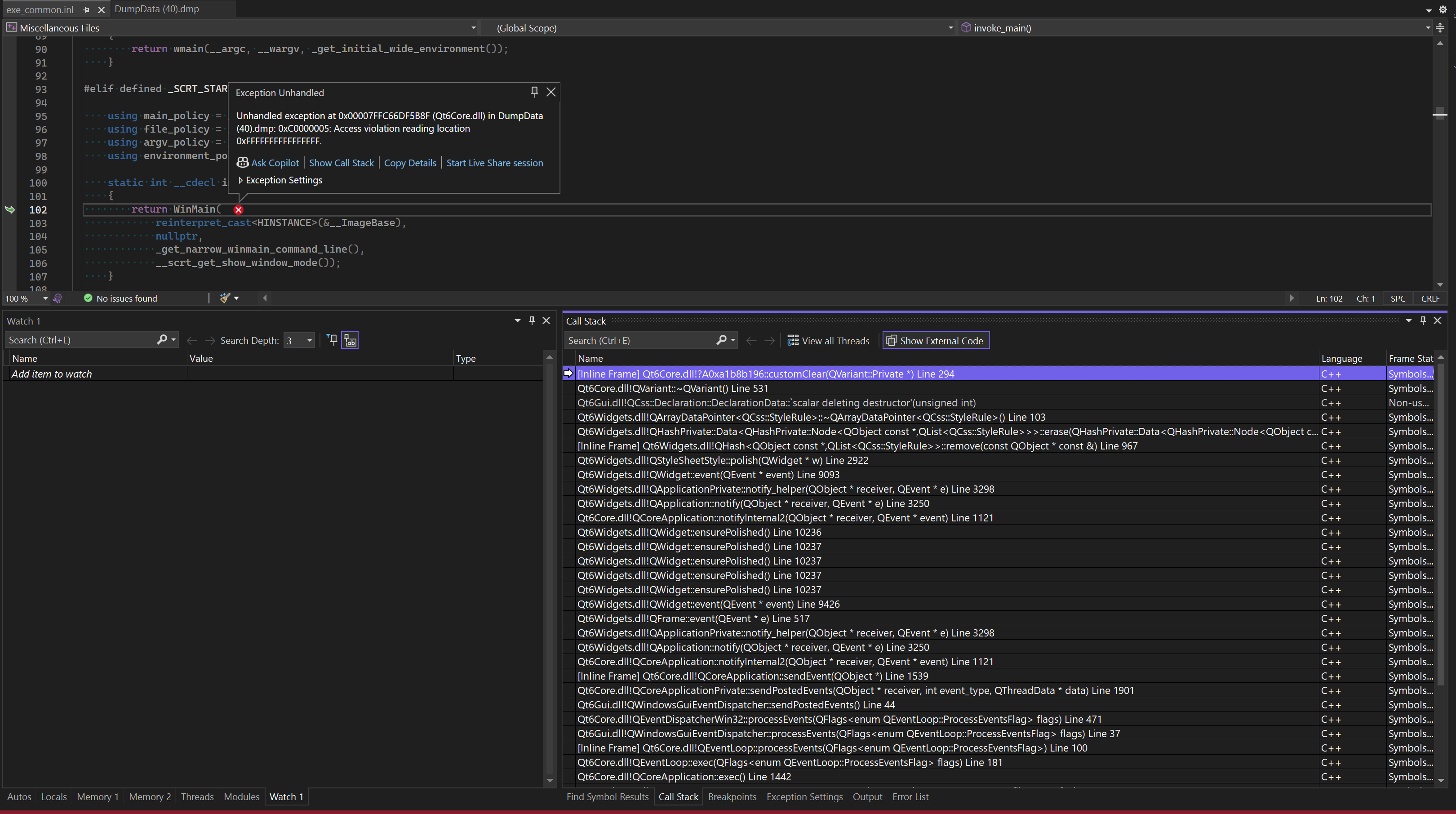
Task: Click the Call Stack next result arrow
Action: tap(770, 340)
